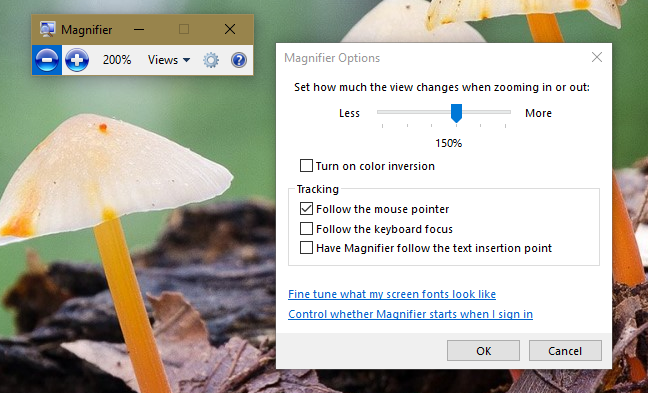The height and width of the screenshot is (393, 648).
Task: Click the Cancel button
Action: (x=565, y=351)
